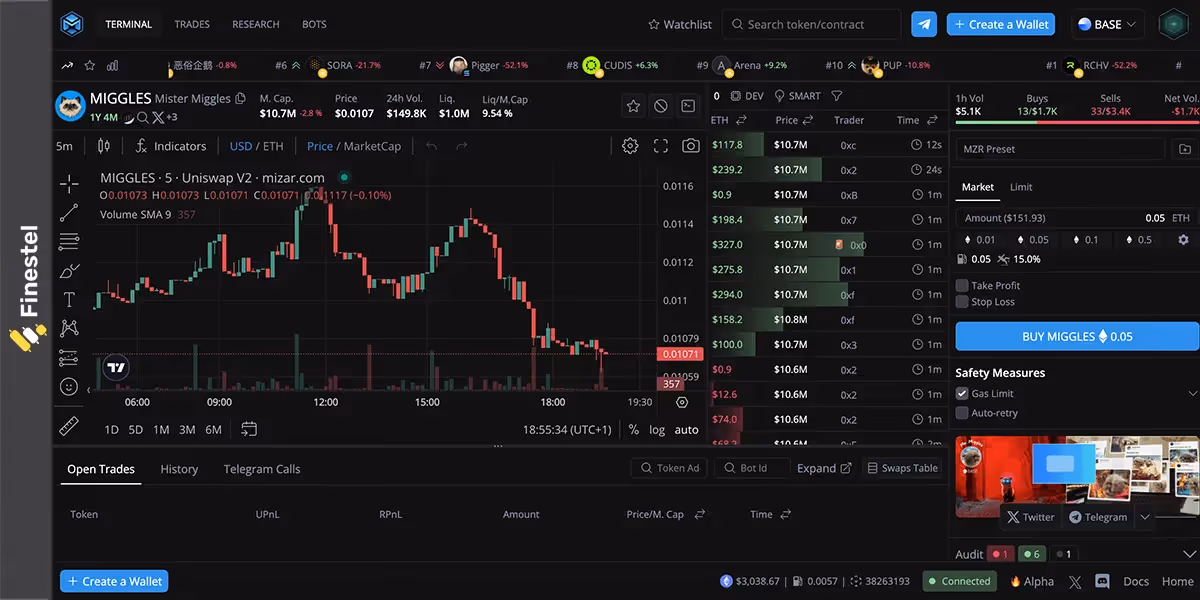Click Create a Wallet in the header

point(1000,24)
